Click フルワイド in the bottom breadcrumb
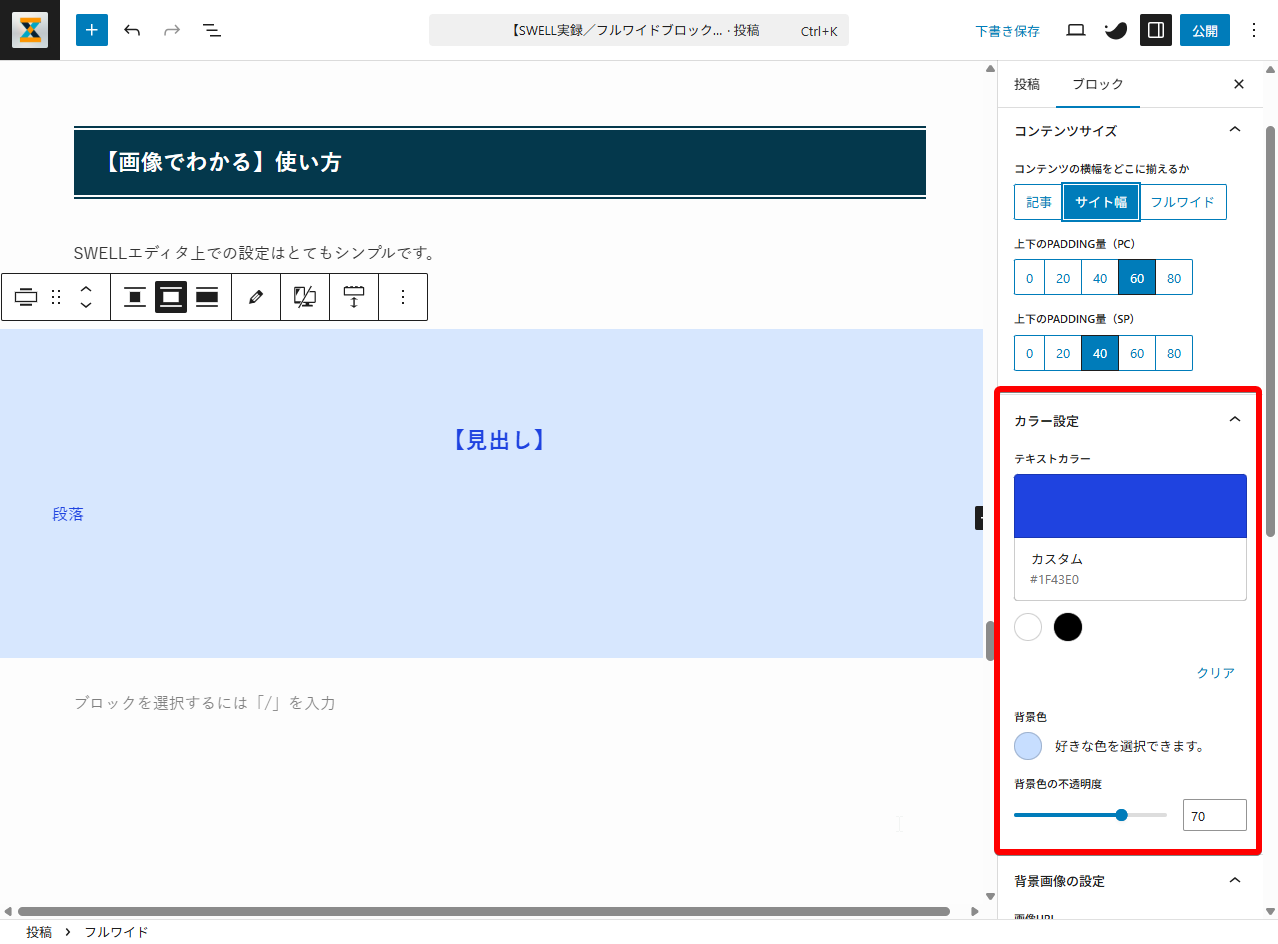This screenshot has width=1278, height=944. [x=116, y=932]
